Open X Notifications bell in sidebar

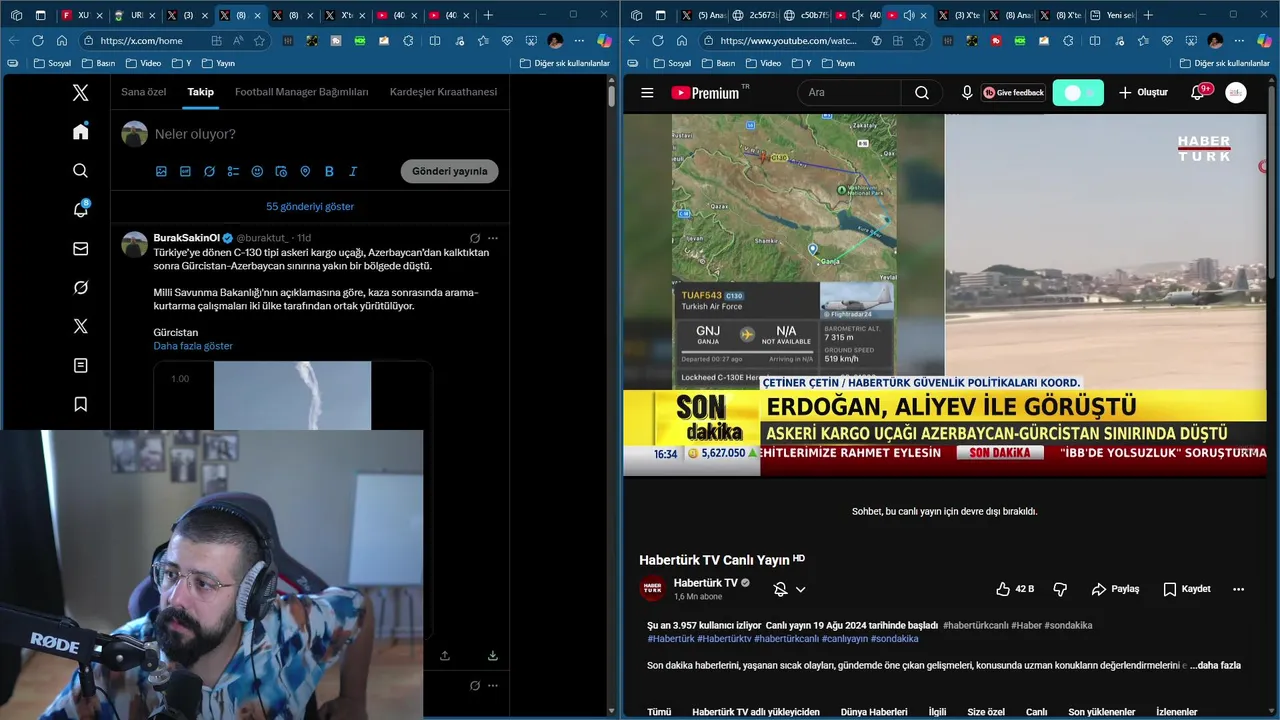(81, 210)
